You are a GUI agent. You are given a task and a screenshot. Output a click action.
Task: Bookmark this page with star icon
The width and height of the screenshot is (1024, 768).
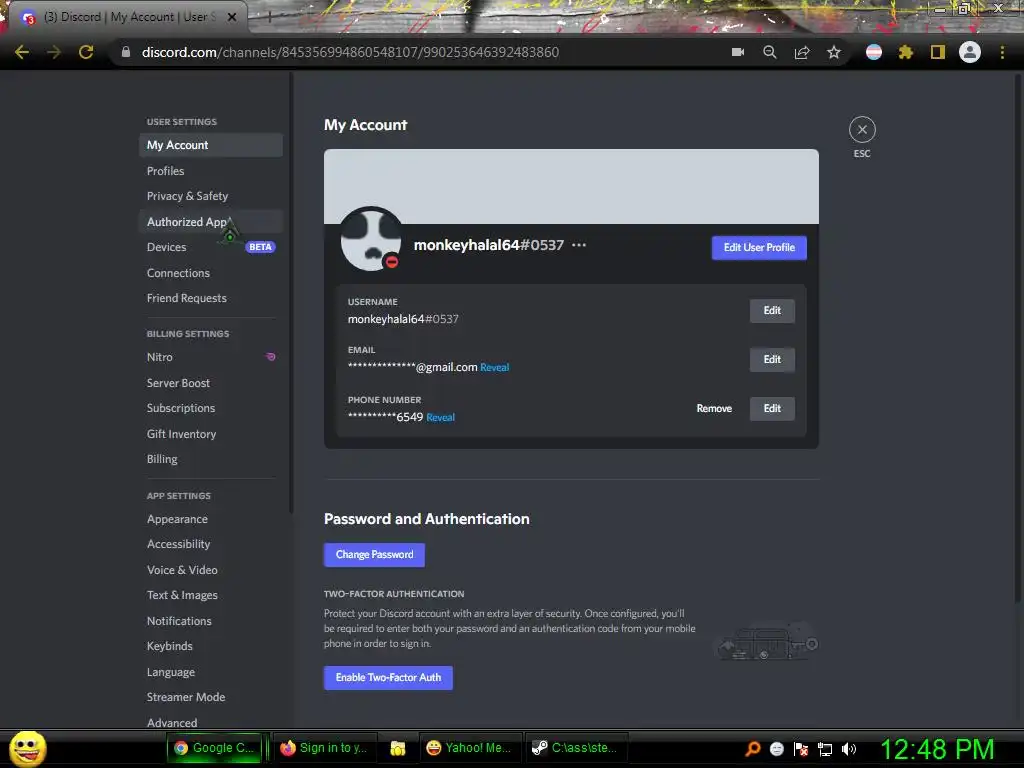click(x=834, y=52)
